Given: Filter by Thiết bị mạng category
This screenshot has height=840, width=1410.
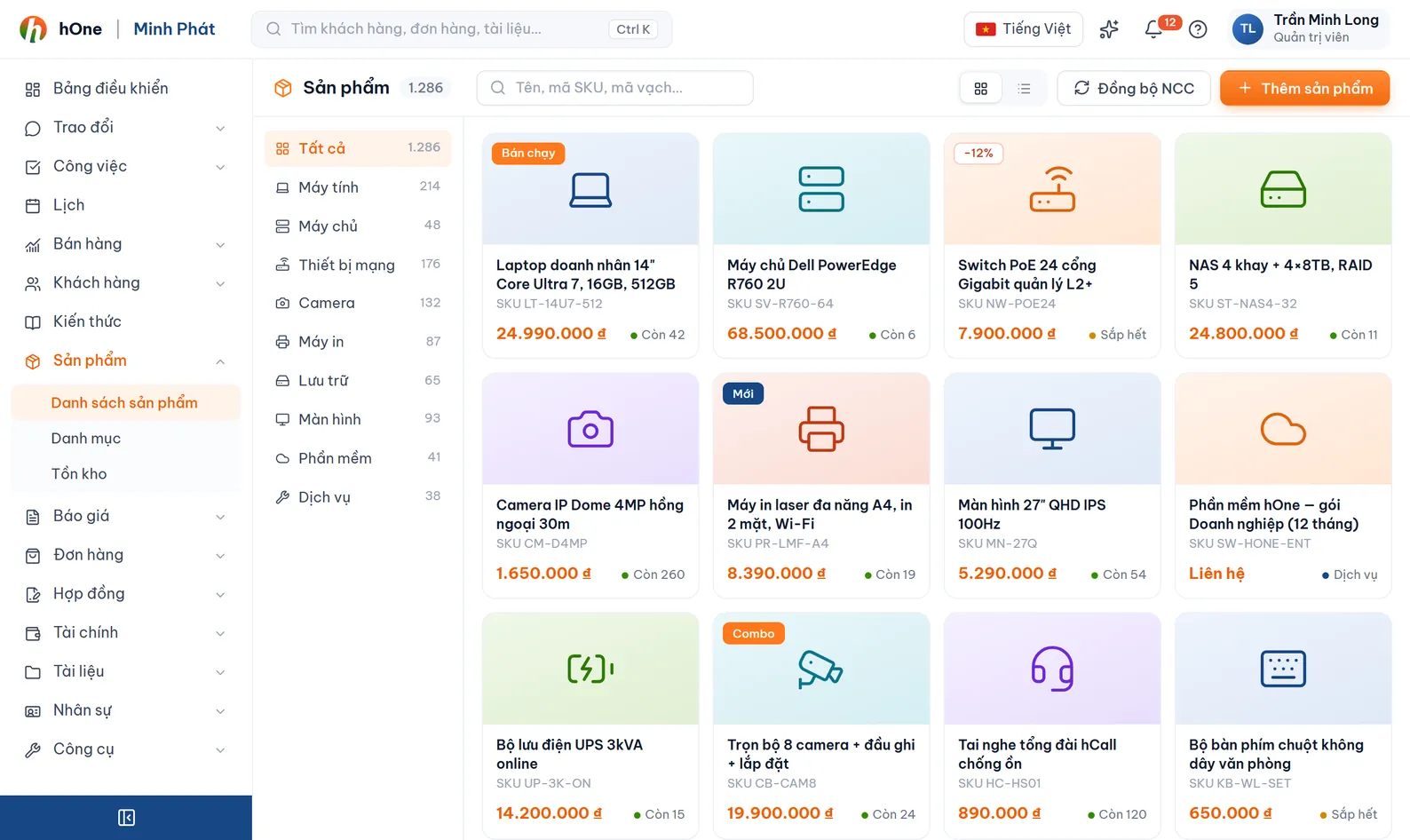Looking at the screenshot, I should coord(358,265).
